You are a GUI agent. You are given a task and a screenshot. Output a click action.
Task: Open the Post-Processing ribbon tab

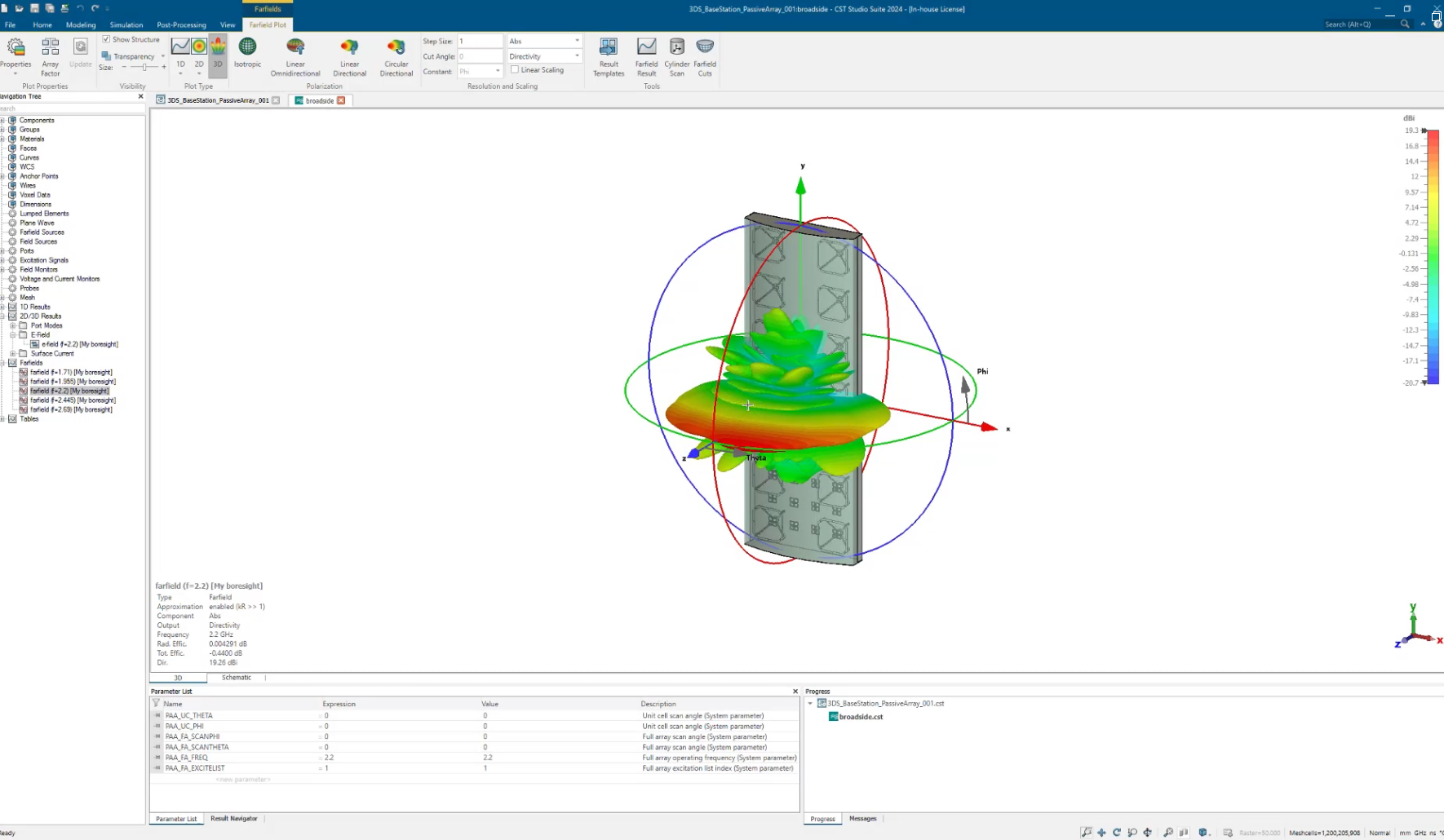(181, 24)
